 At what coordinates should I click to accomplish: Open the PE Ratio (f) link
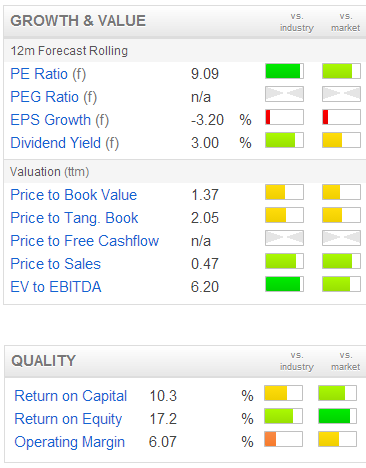[x=48, y=74]
